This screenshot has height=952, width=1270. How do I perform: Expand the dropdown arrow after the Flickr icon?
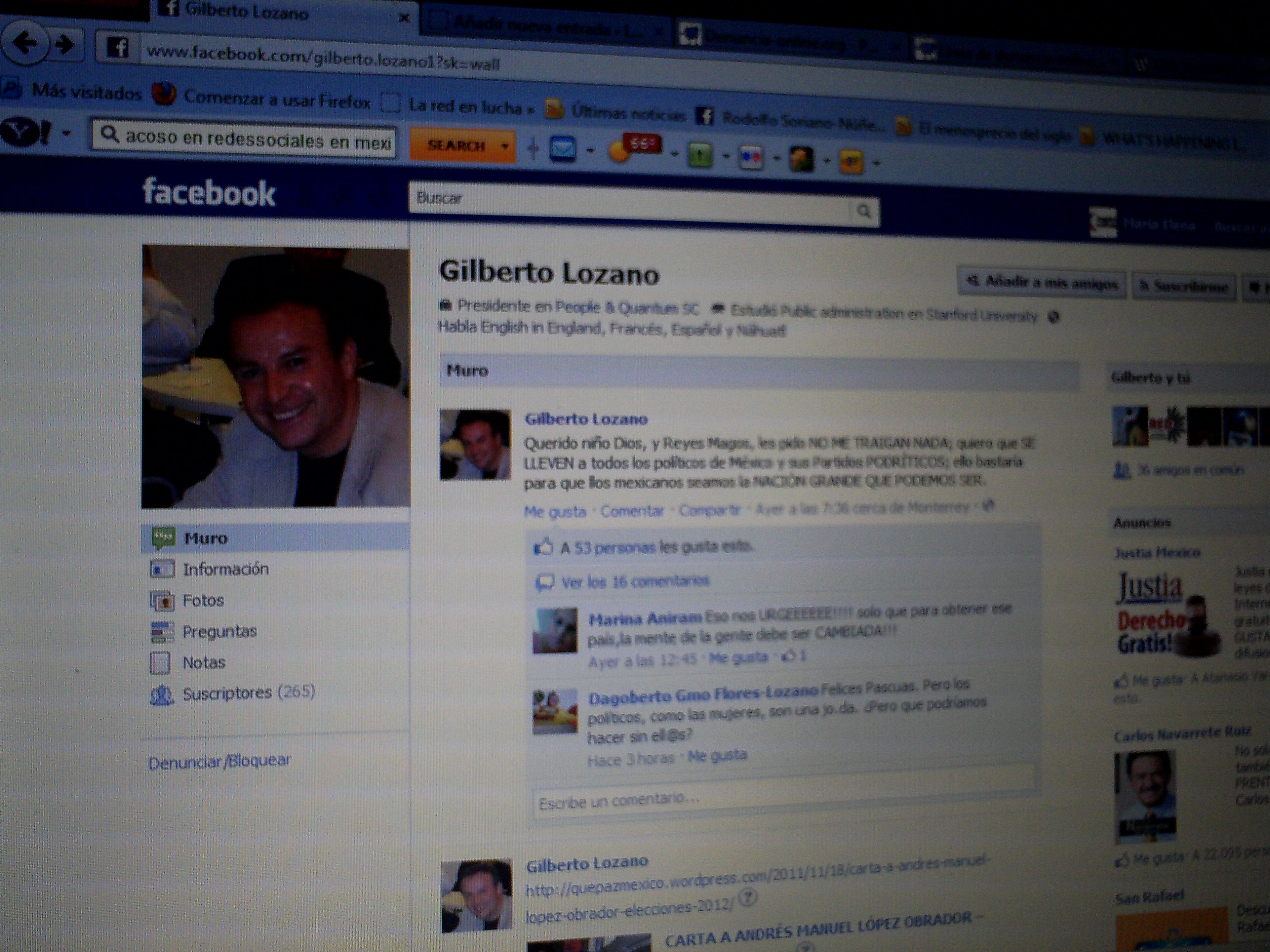[776, 158]
